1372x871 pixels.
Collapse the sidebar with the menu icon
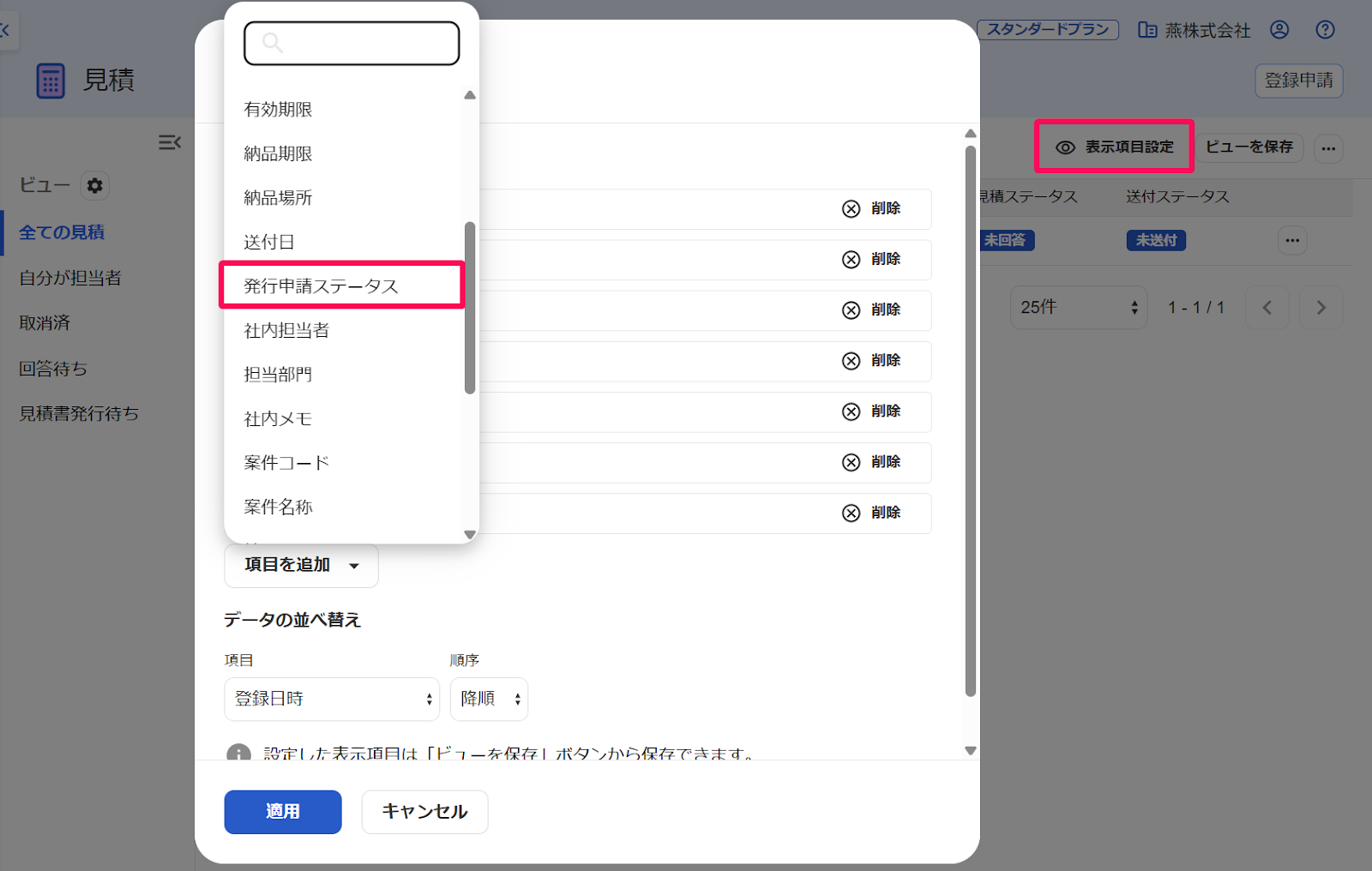tap(170, 142)
